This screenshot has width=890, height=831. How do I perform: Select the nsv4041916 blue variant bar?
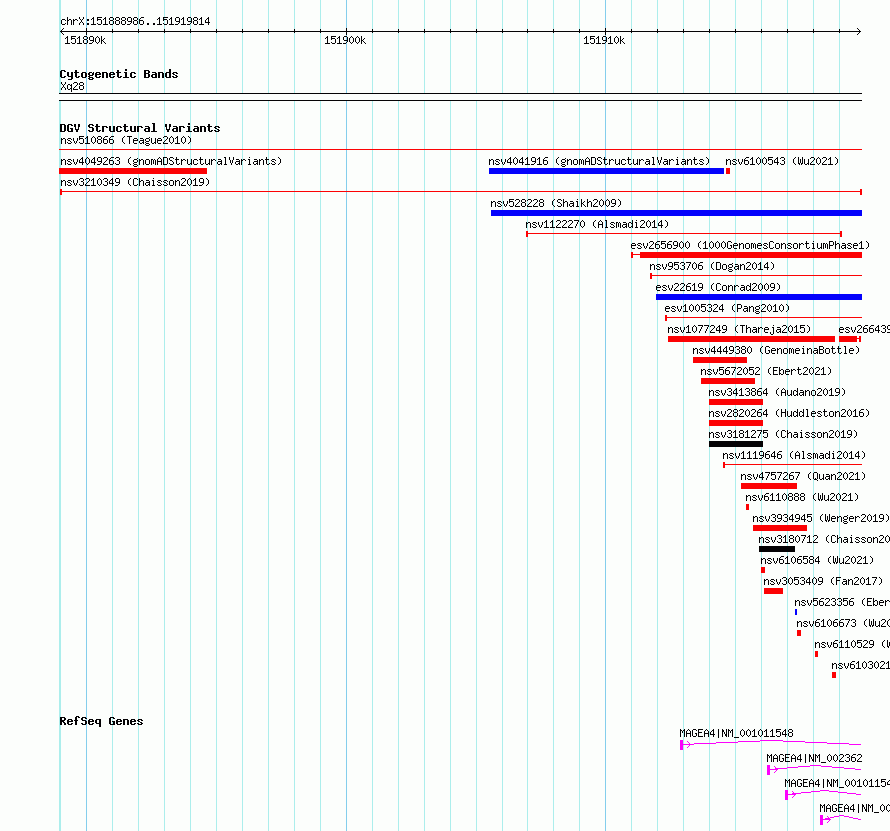606,171
